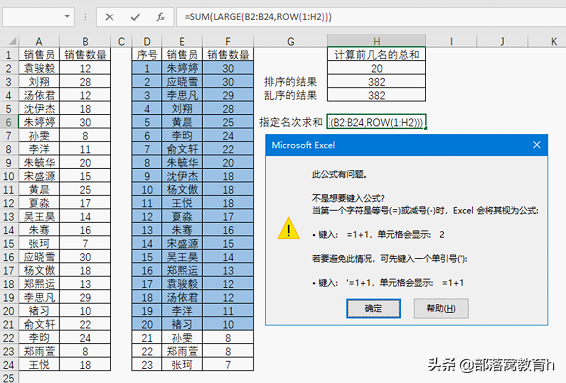This screenshot has width=566, height=383.
Task: Click label 排序的结果
Action: 290,82
